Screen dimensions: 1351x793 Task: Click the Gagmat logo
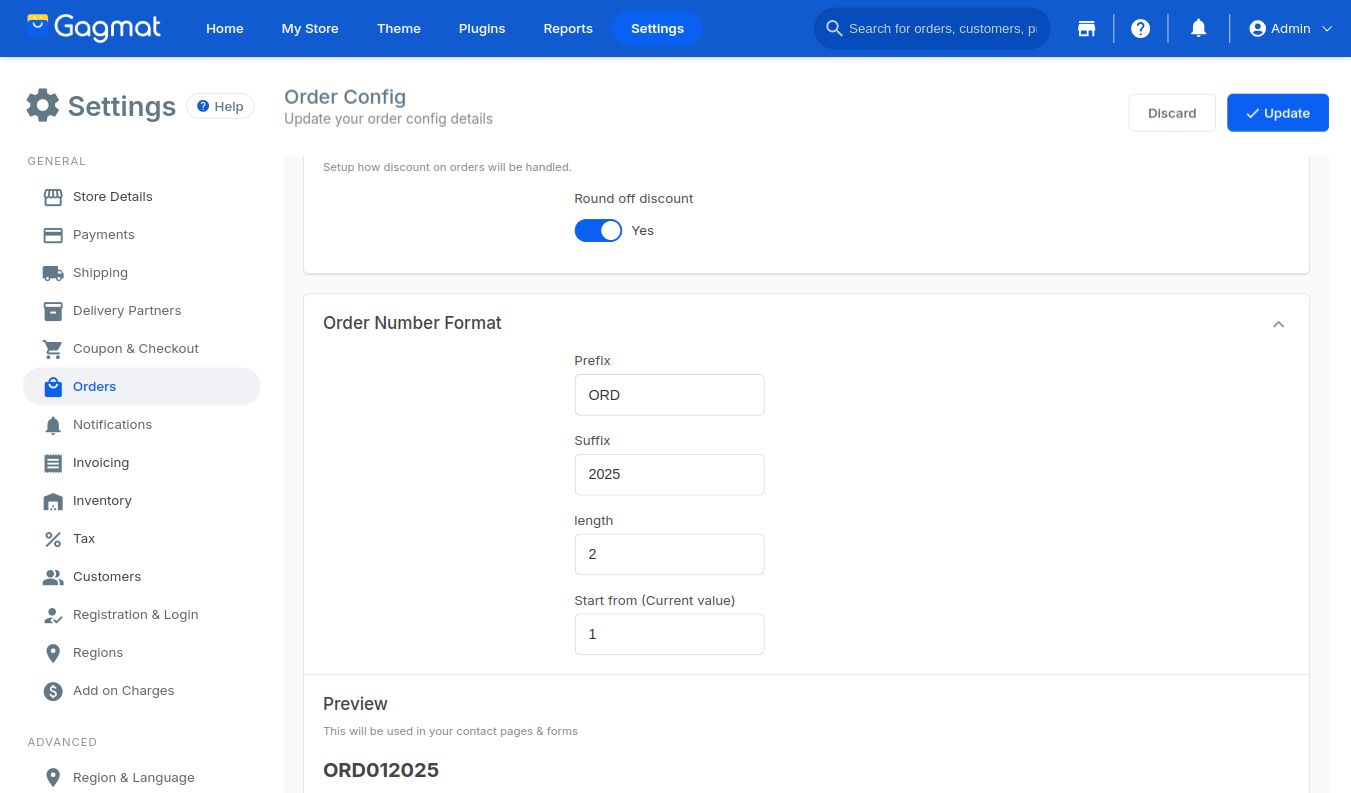[92, 28]
